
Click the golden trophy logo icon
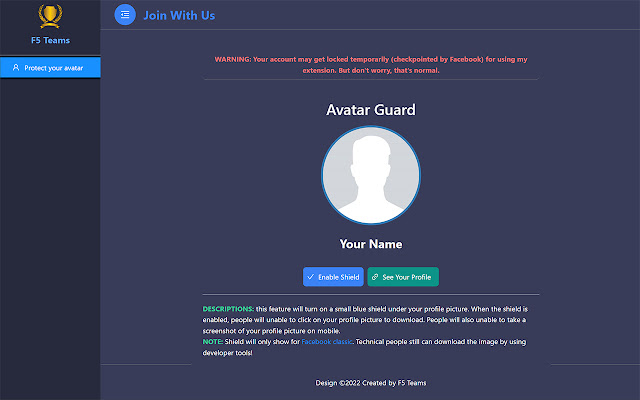[x=49, y=15]
